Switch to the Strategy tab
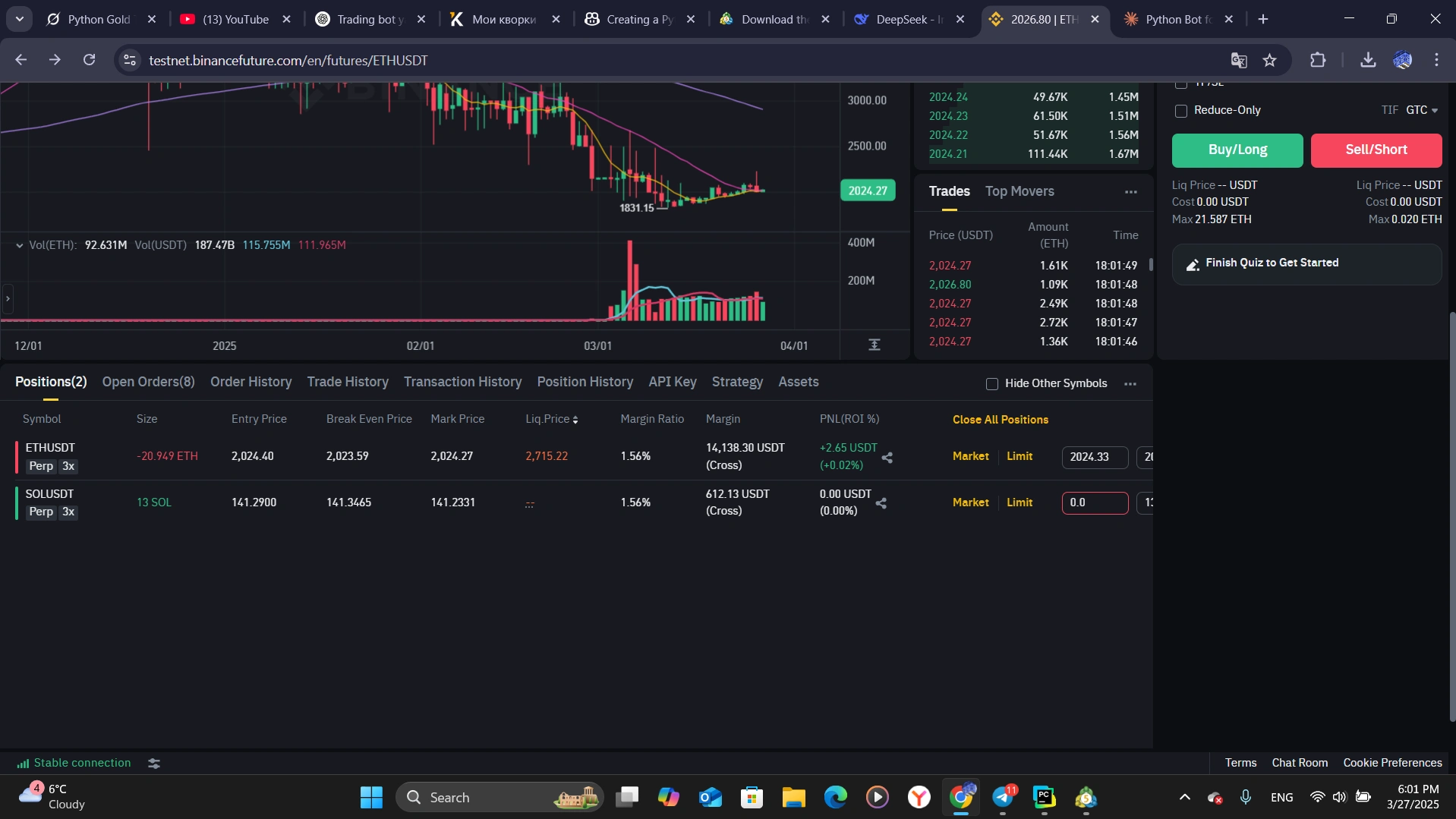 [x=737, y=382]
